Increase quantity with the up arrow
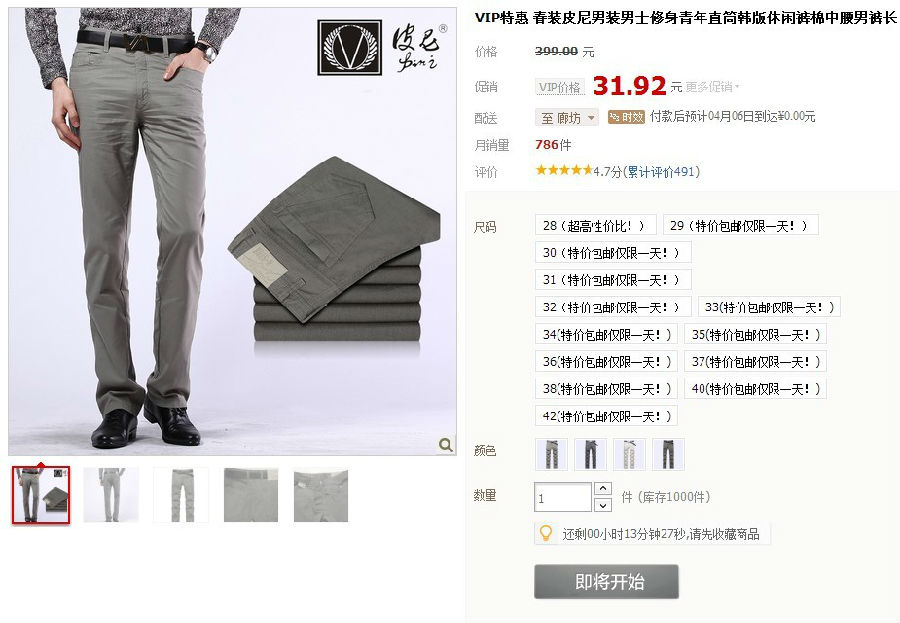900x623 pixels. [x=602, y=489]
